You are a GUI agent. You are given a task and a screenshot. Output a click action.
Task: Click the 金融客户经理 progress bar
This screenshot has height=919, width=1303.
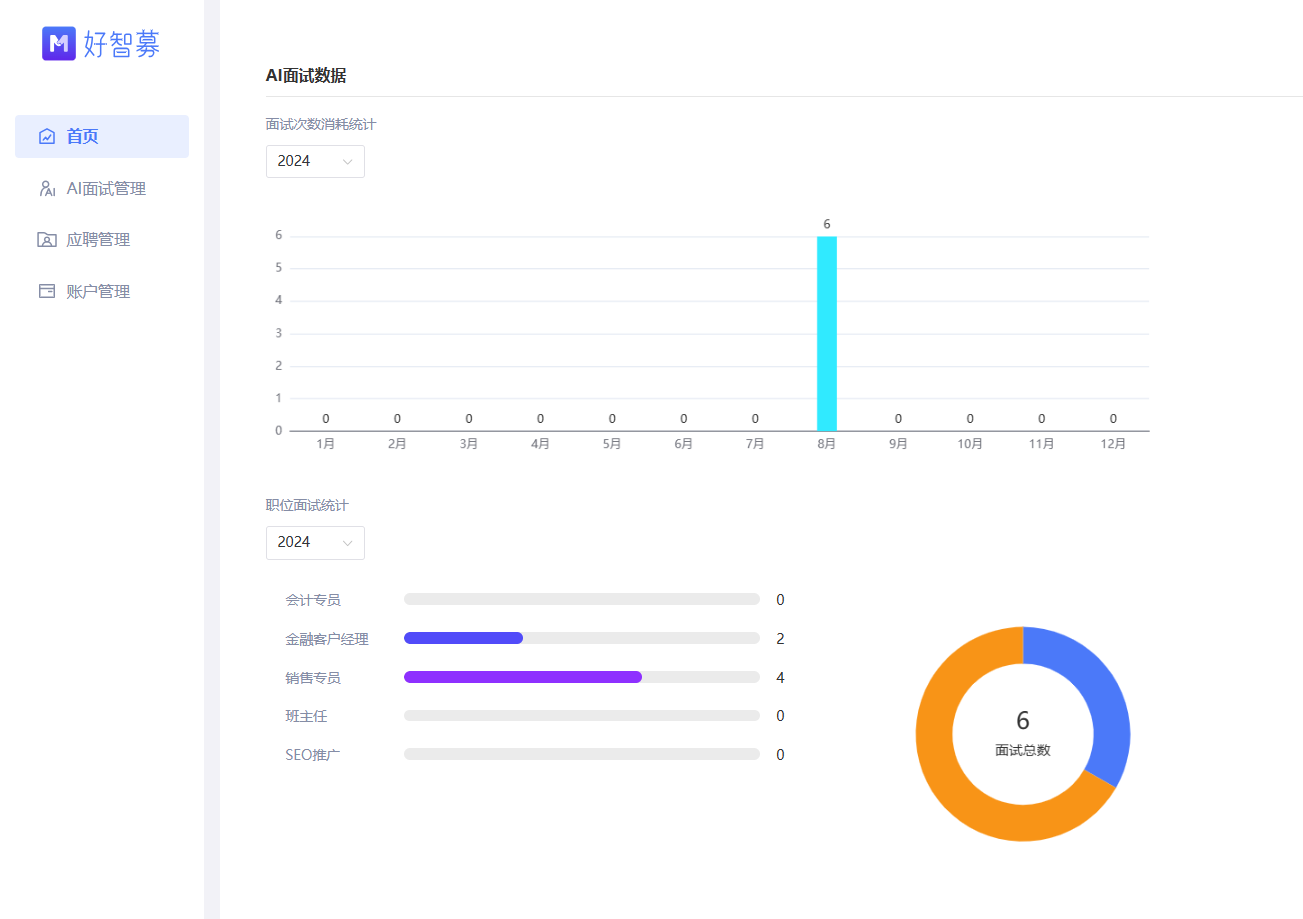point(463,638)
